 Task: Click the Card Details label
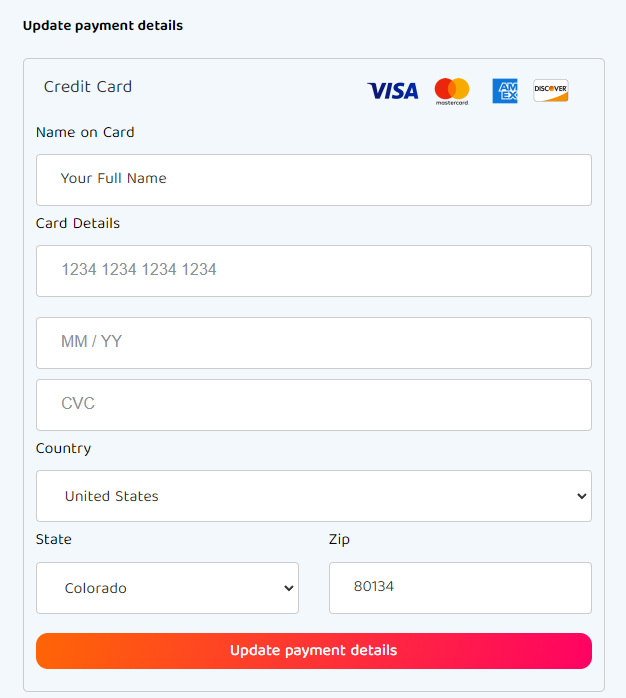coord(78,223)
